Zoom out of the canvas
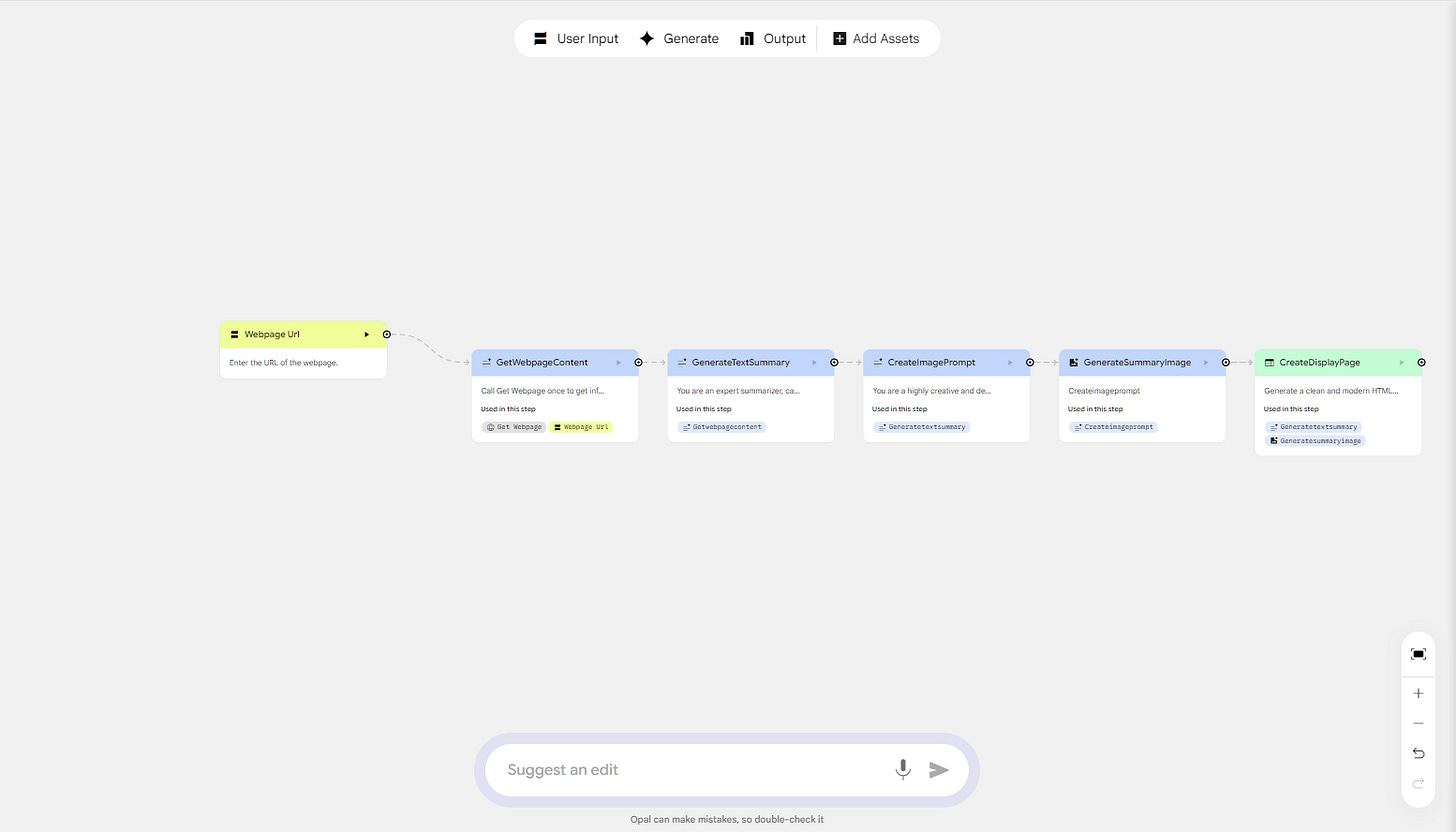 [x=1418, y=722]
